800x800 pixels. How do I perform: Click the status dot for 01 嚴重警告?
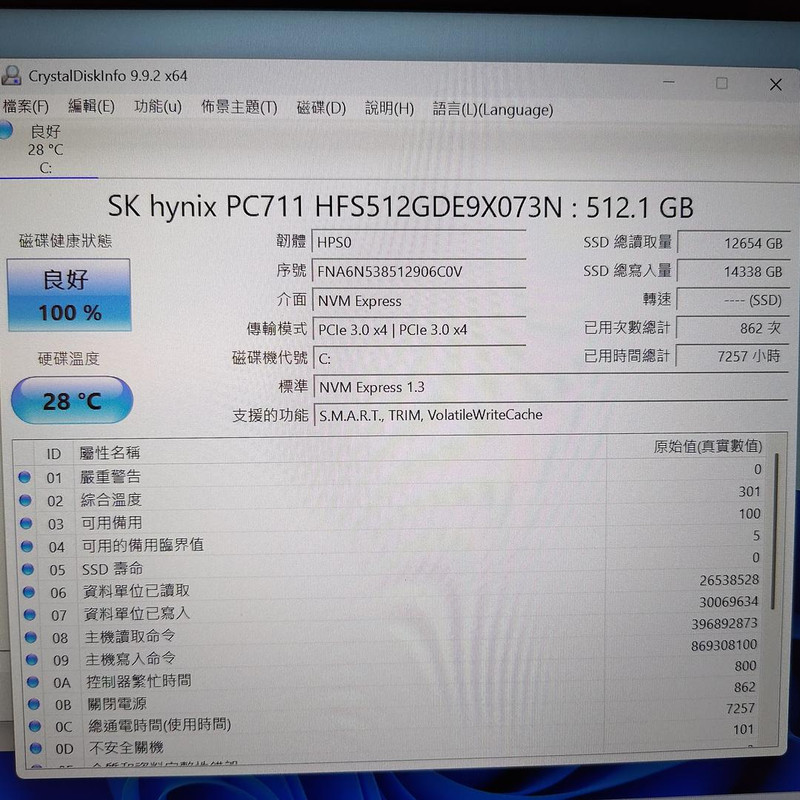click(24, 477)
